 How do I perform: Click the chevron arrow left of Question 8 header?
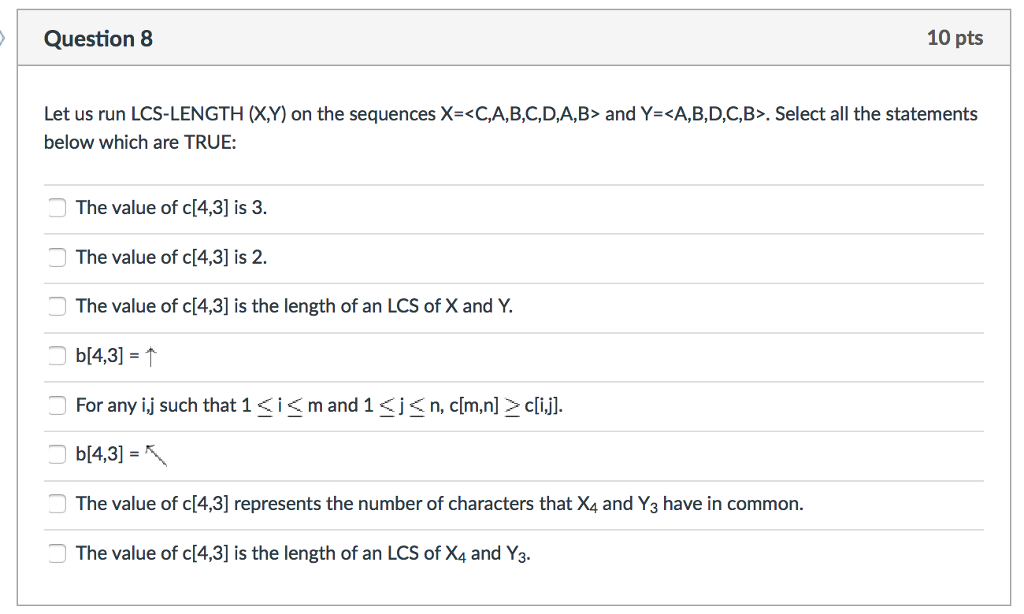click(3, 39)
